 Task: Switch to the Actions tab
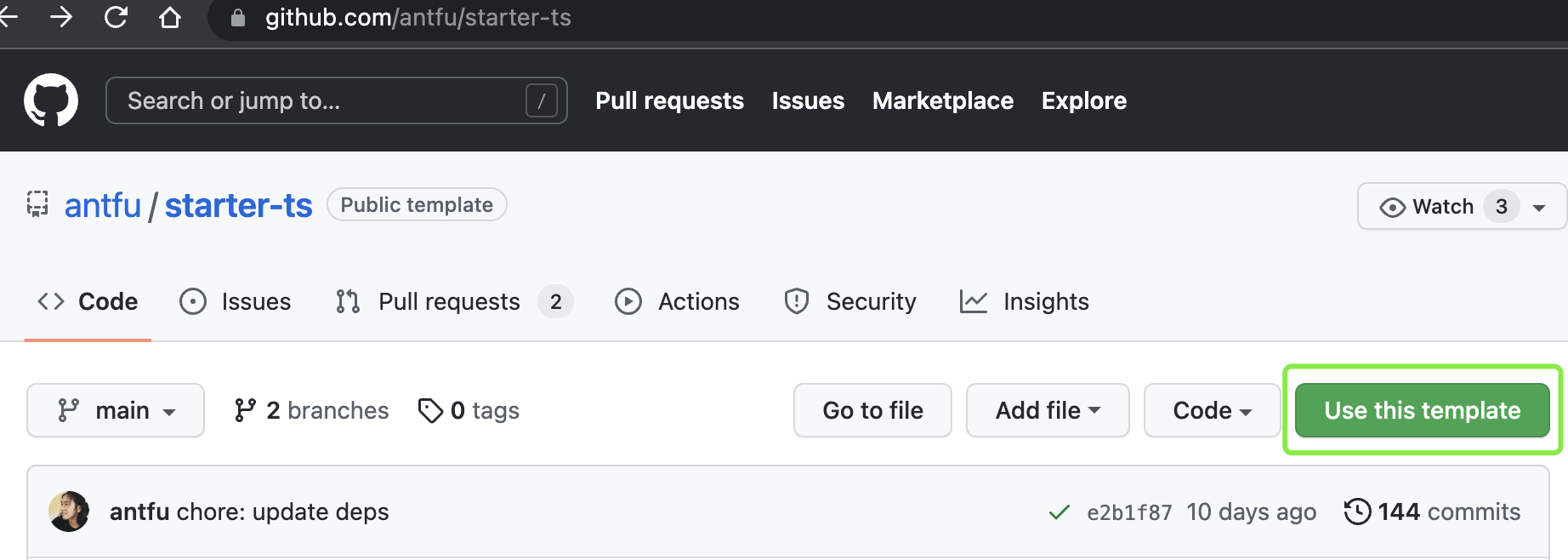(x=678, y=301)
